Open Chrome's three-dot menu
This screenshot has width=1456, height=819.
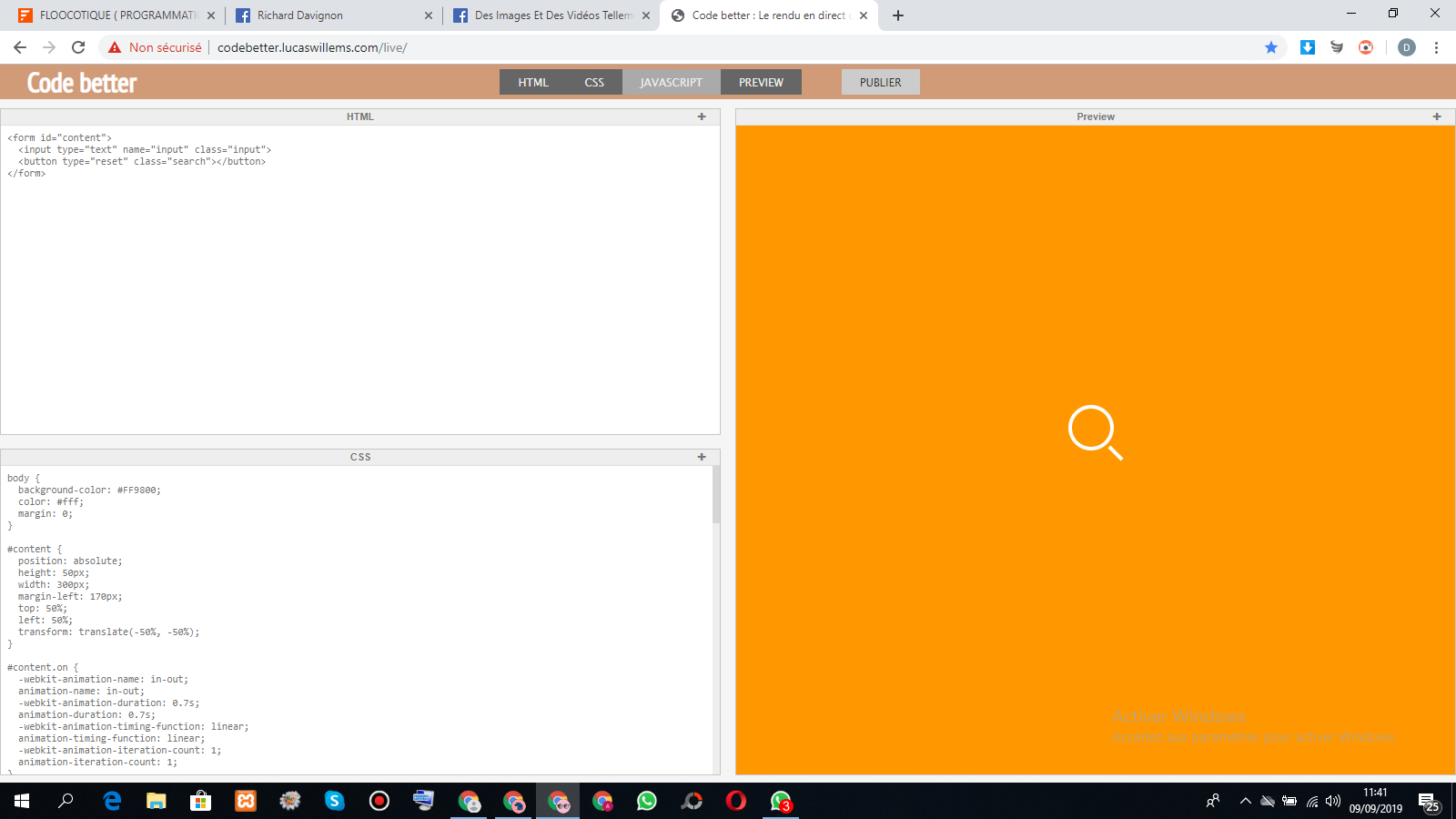[1436, 47]
